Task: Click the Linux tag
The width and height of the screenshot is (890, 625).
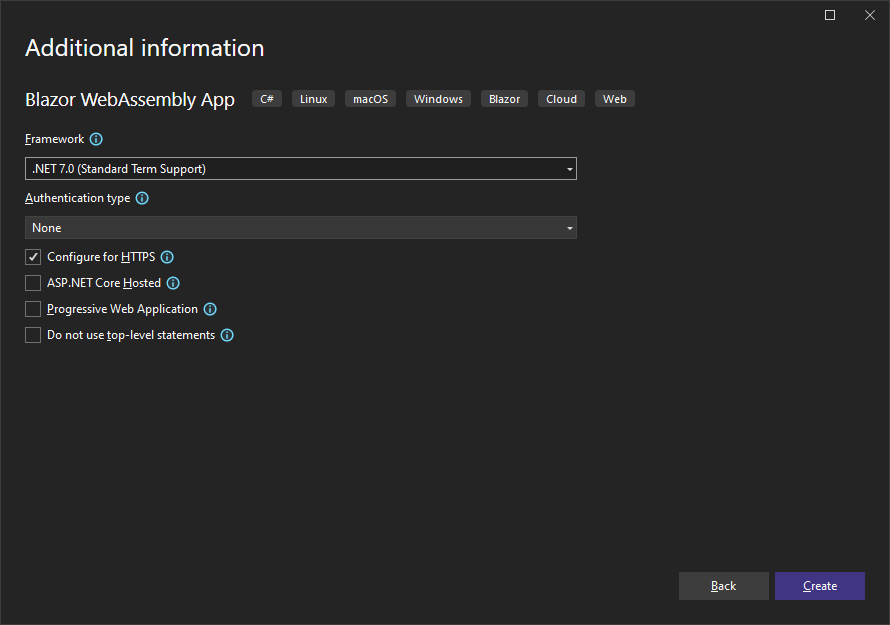Action: point(313,99)
